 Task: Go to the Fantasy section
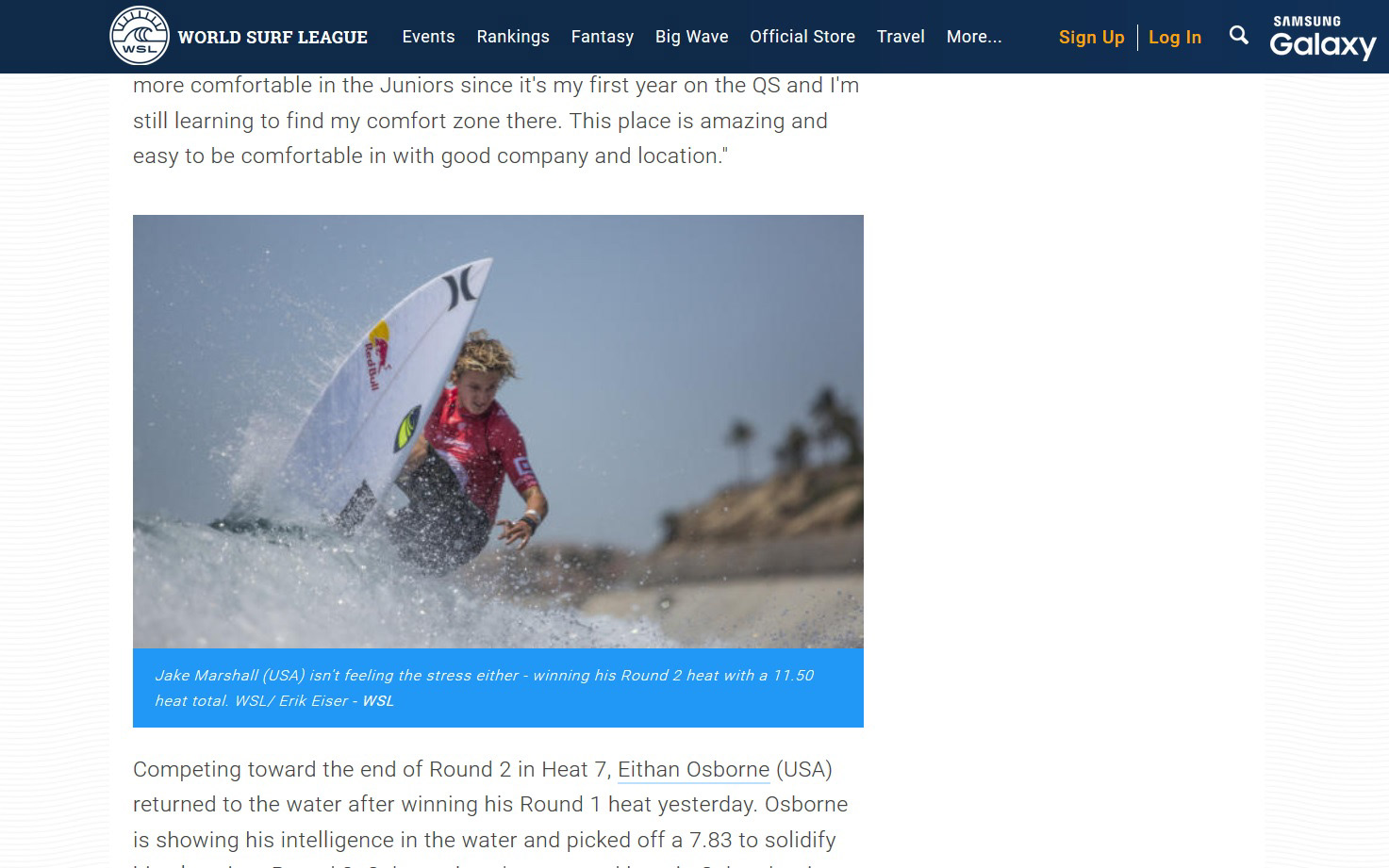point(602,37)
